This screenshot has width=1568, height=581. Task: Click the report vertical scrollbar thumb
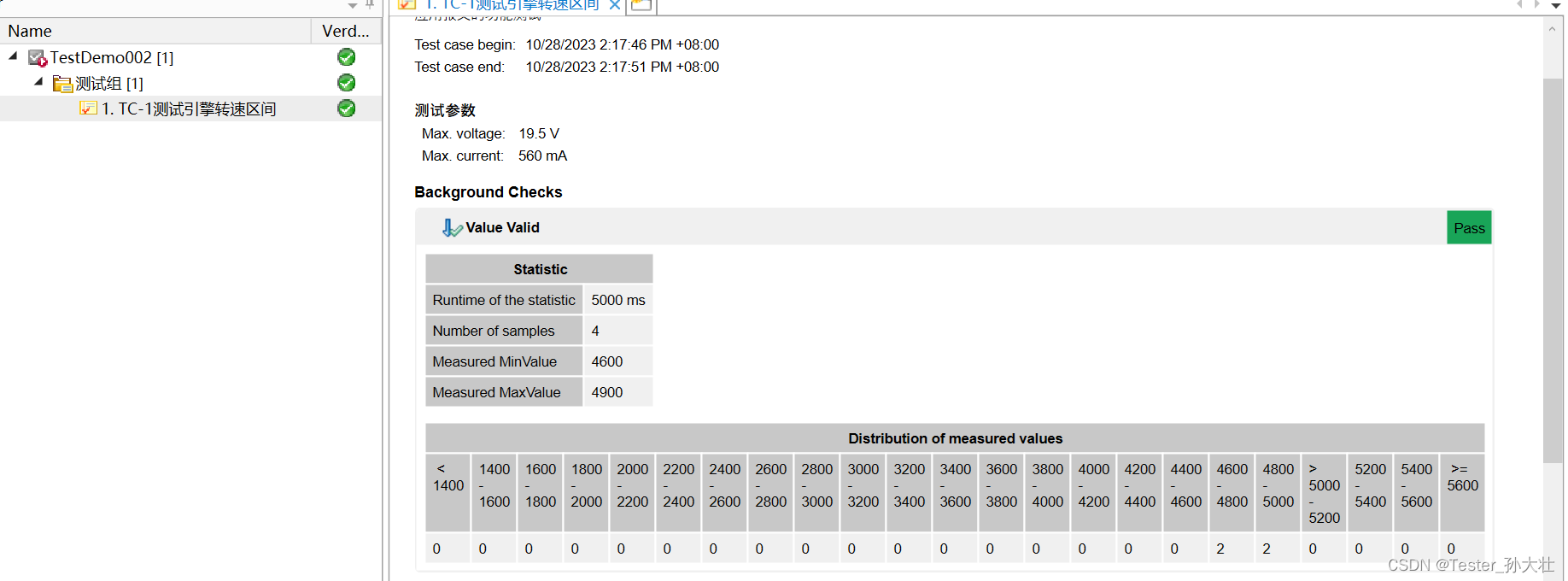[x=1553, y=269]
